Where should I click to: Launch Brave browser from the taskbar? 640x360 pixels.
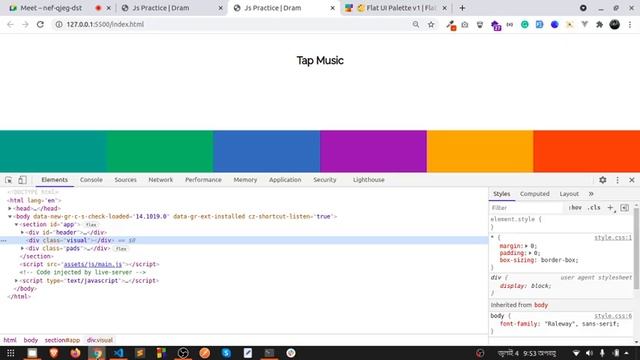53,353
